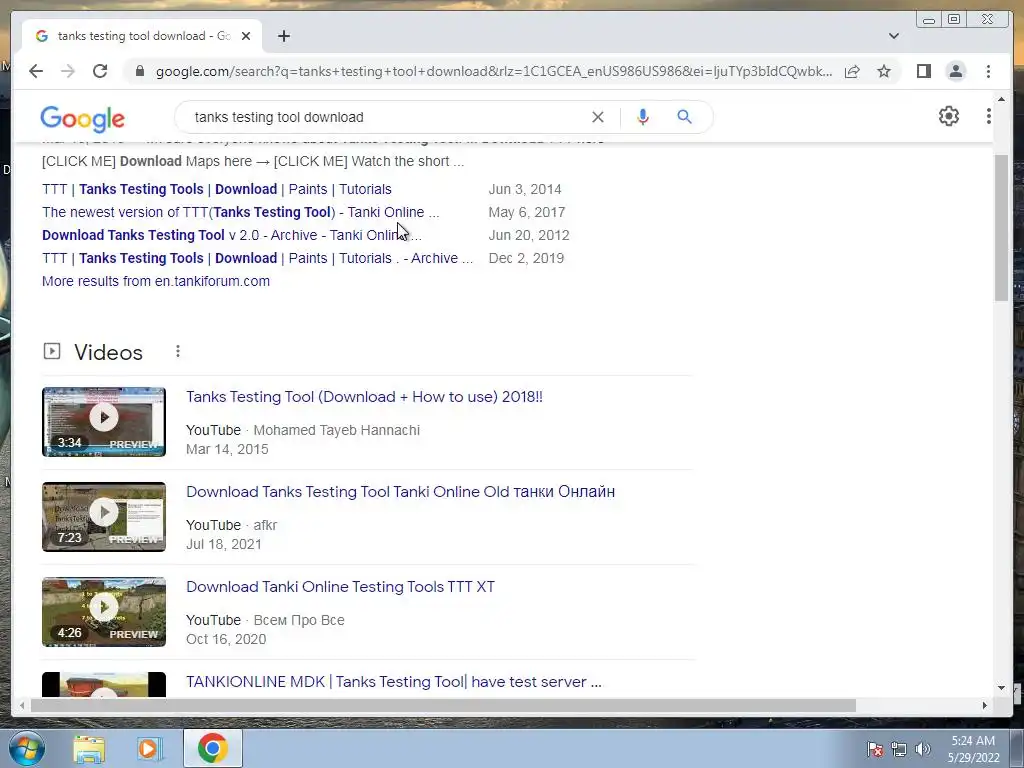Open 'Download Tanki Online Testing Tools TTT XT'
The height and width of the screenshot is (768, 1024).
[x=340, y=586]
